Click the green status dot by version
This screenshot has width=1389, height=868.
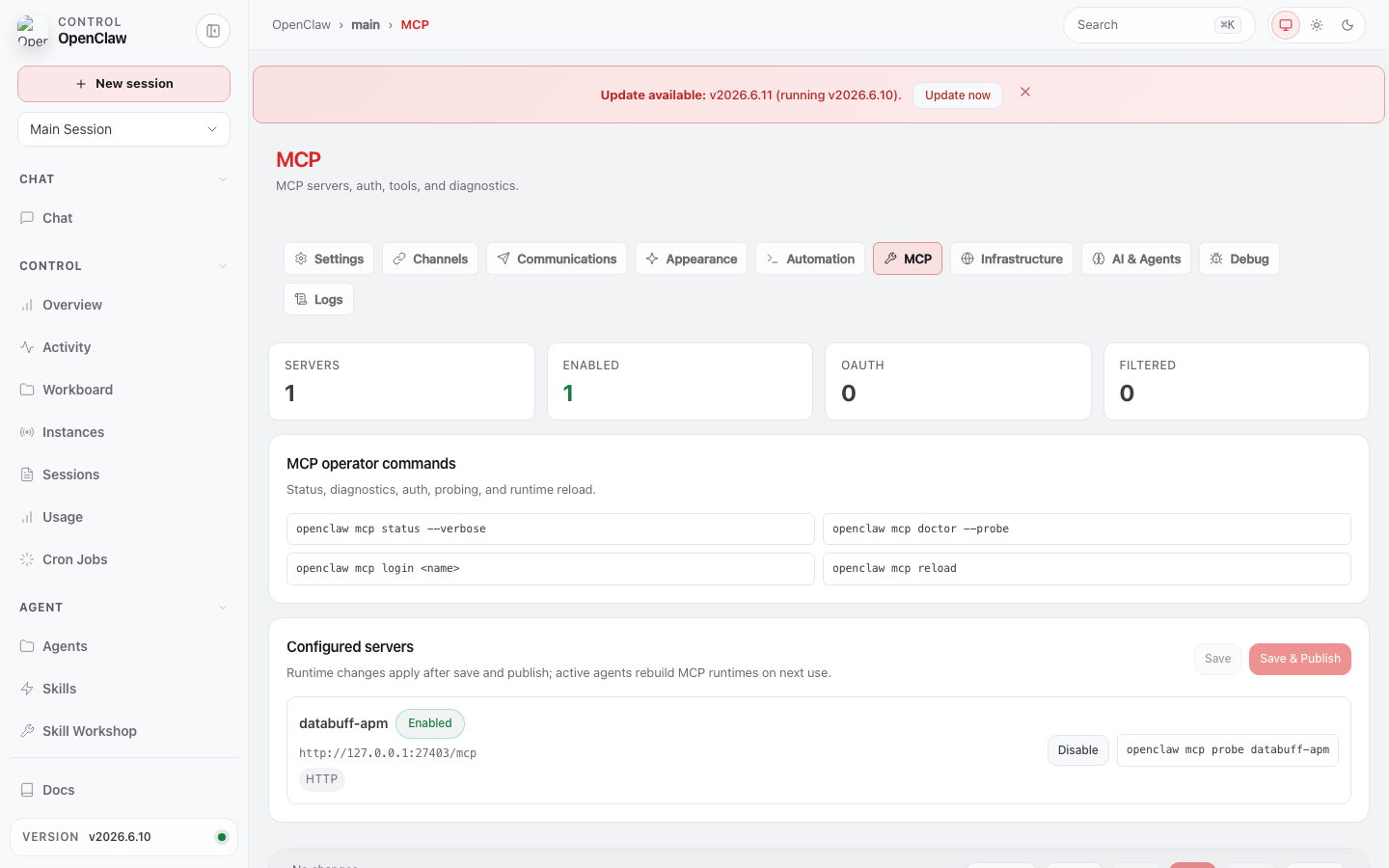[222, 837]
